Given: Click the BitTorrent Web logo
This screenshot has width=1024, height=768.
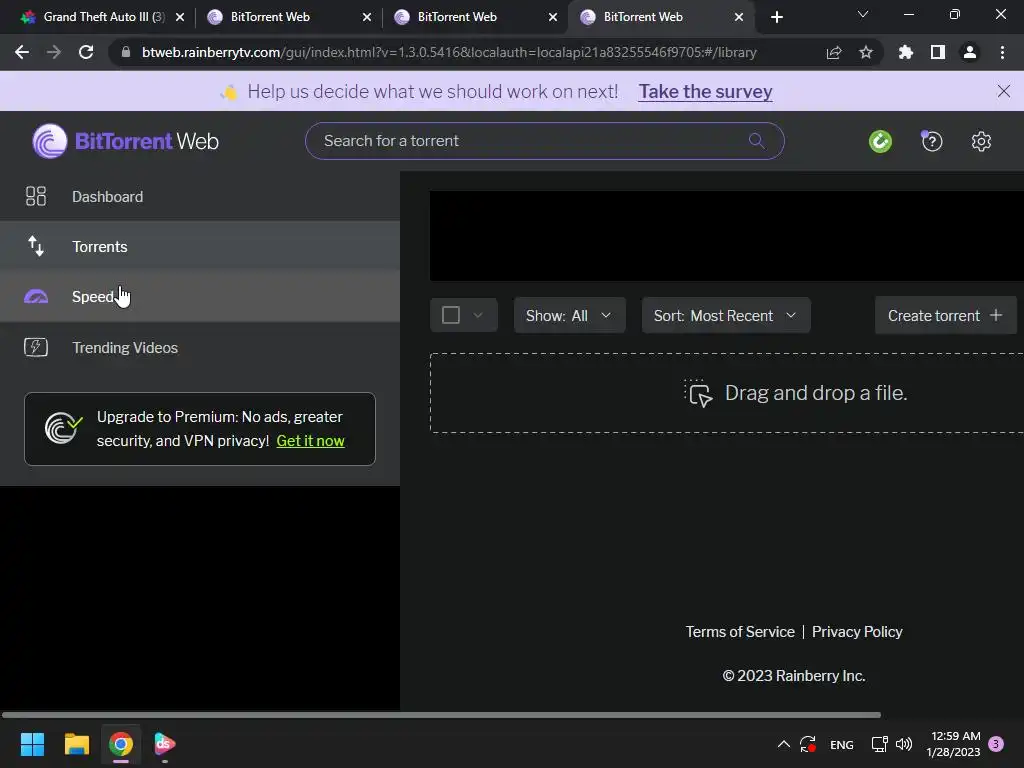Looking at the screenshot, I should coord(125,141).
